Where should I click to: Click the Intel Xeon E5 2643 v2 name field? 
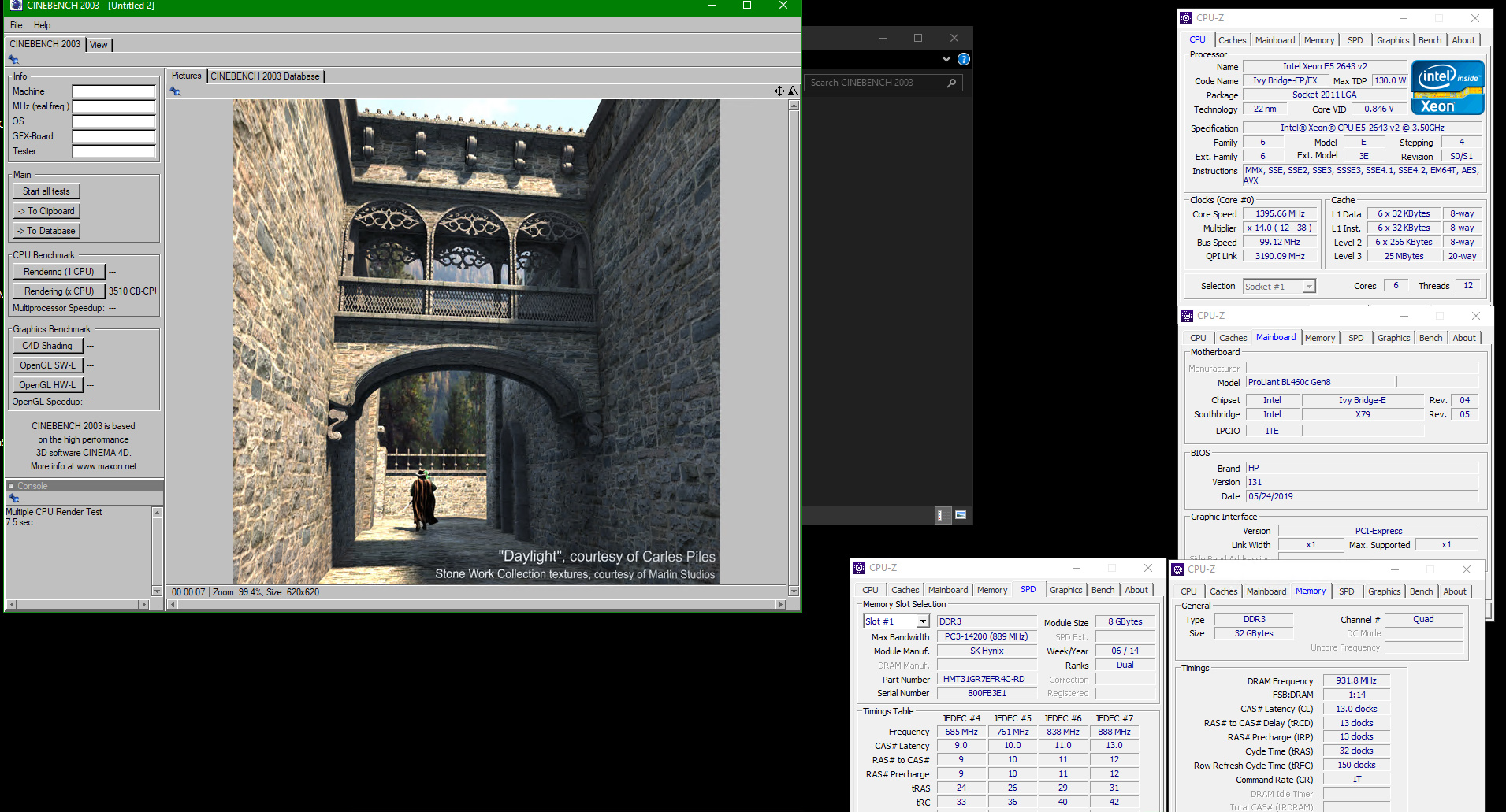coord(1325,66)
